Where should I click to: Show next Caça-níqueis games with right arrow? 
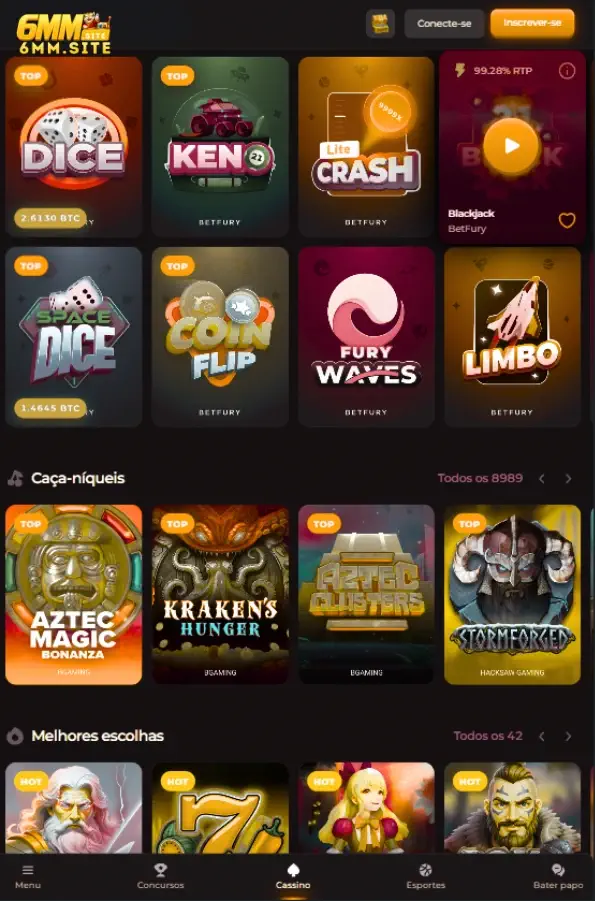tap(568, 478)
